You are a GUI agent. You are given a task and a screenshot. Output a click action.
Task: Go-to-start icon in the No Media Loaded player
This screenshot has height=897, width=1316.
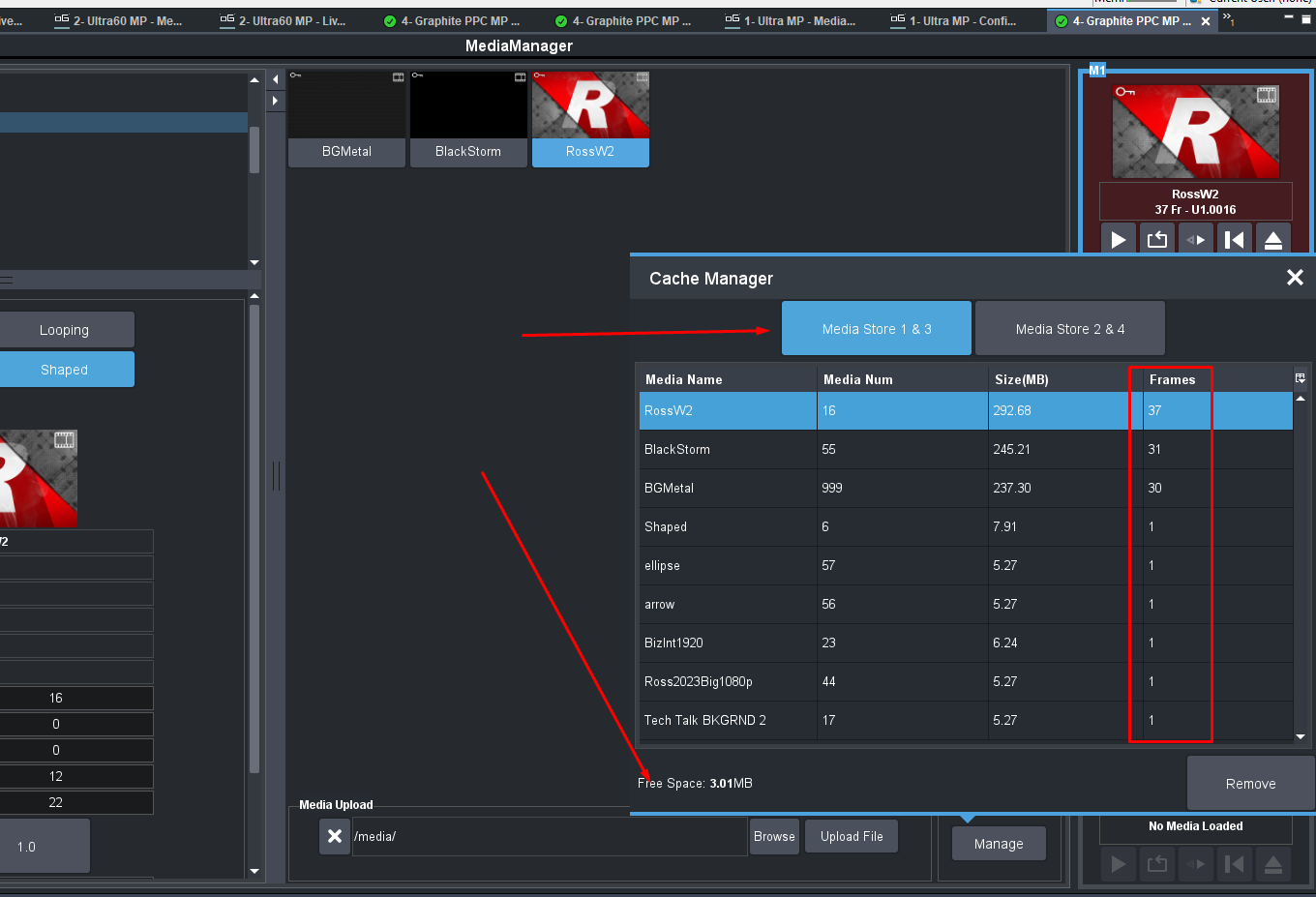point(1235,864)
